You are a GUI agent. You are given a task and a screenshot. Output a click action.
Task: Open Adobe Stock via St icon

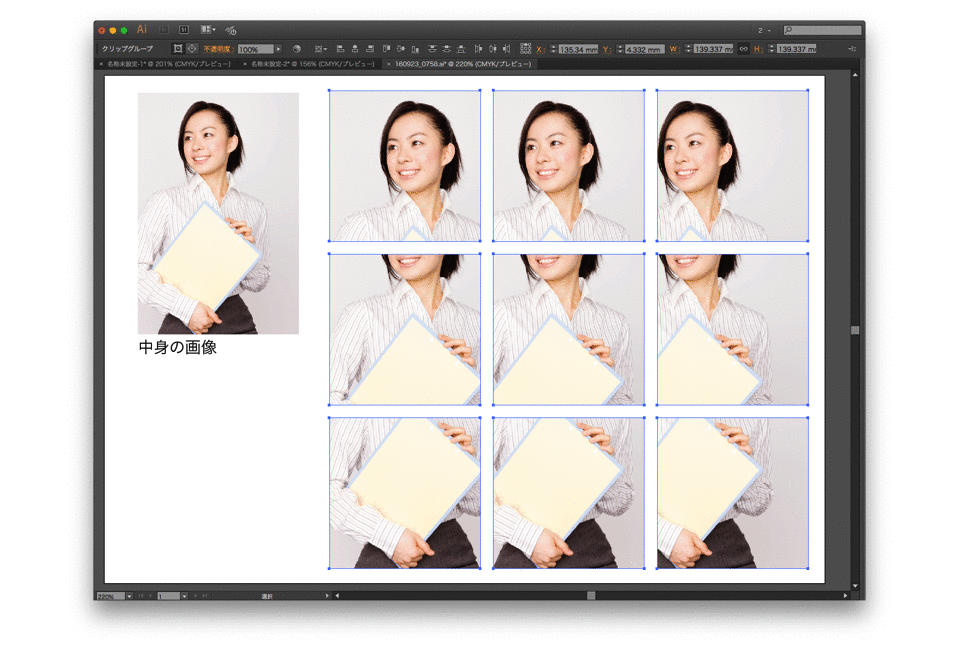pos(184,29)
